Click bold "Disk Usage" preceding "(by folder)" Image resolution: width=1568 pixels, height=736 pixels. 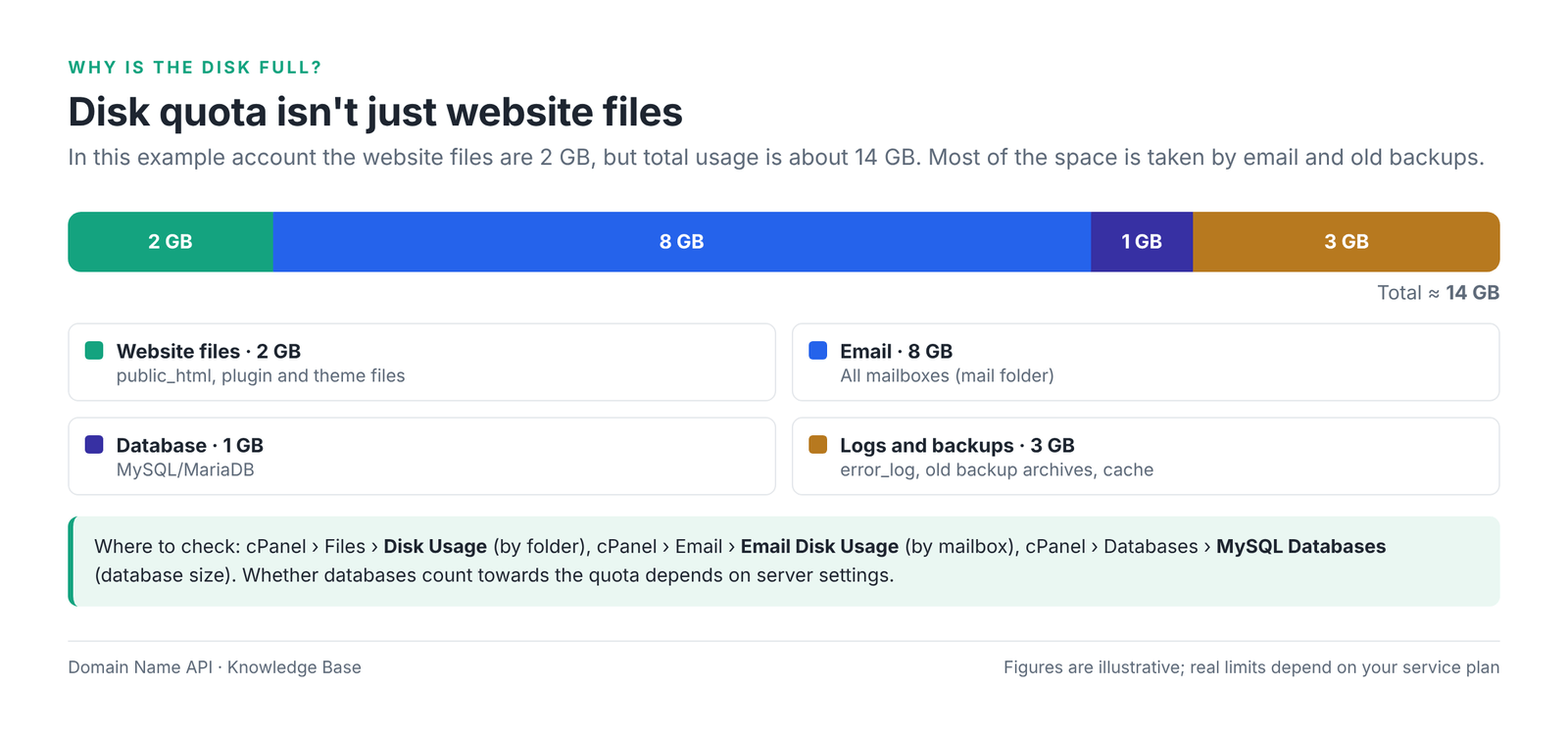coord(435,547)
